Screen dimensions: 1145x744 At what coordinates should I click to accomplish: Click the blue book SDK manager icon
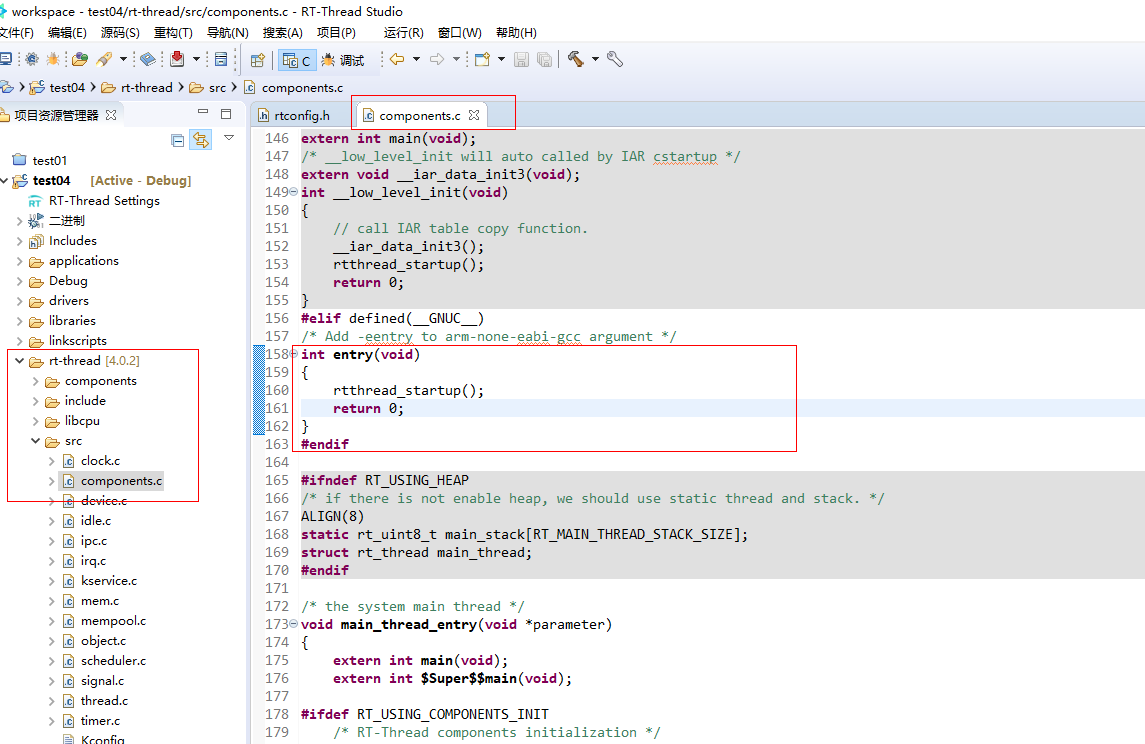point(148,59)
